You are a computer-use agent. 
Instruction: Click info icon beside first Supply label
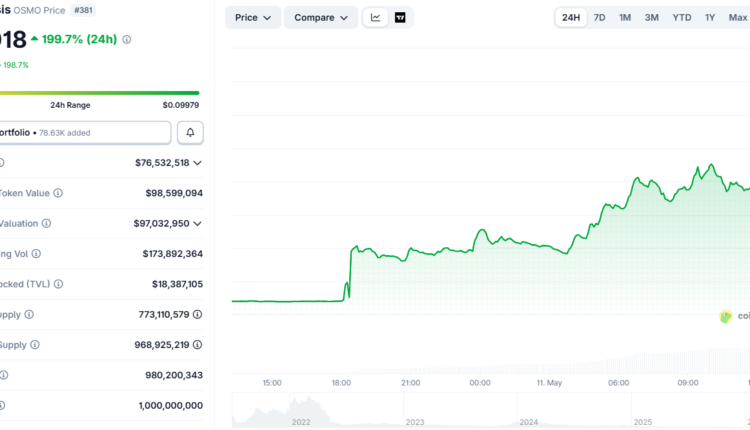click(29, 314)
